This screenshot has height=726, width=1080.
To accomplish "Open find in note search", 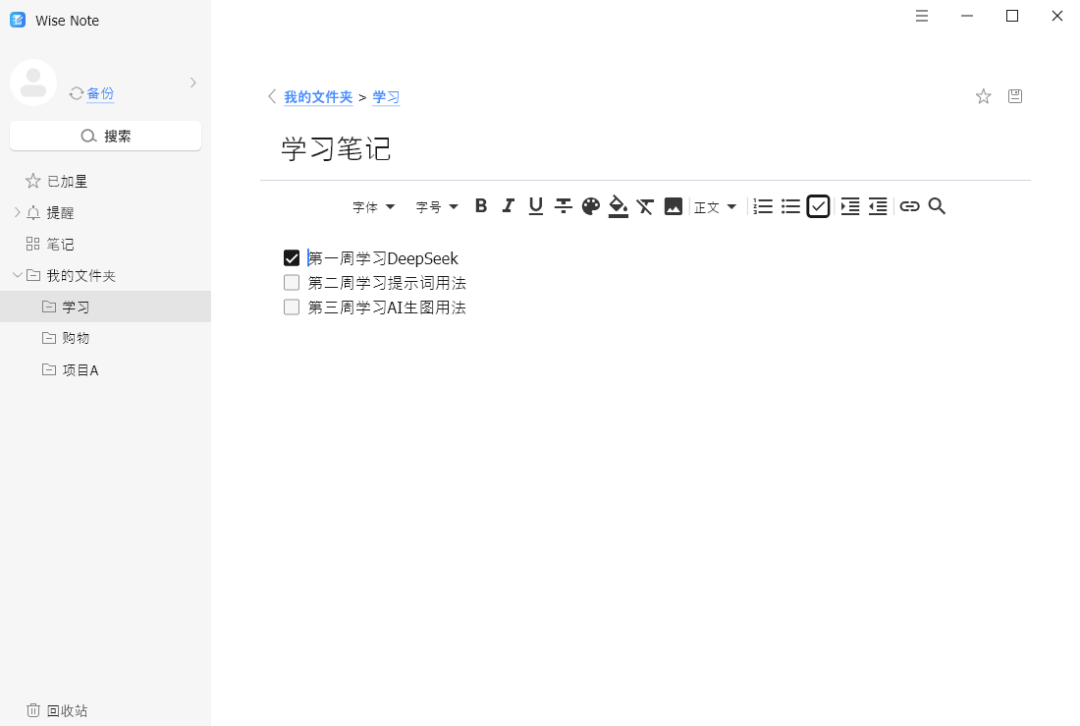I will (x=937, y=206).
